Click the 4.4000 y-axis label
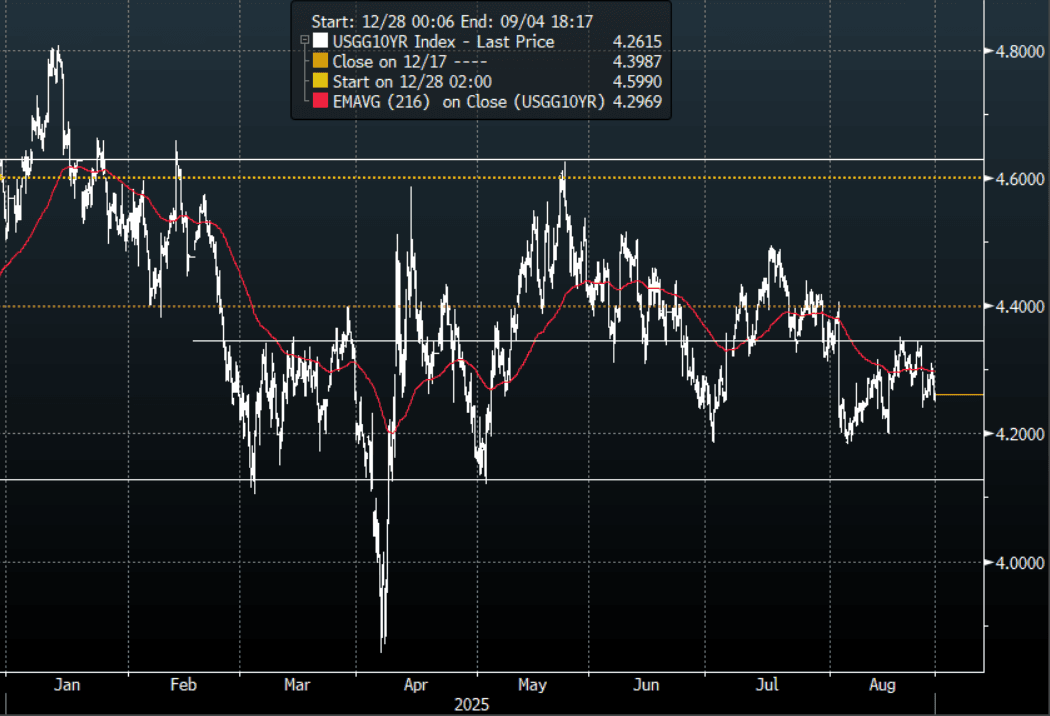1050x716 pixels. [x=1019, y=307]
